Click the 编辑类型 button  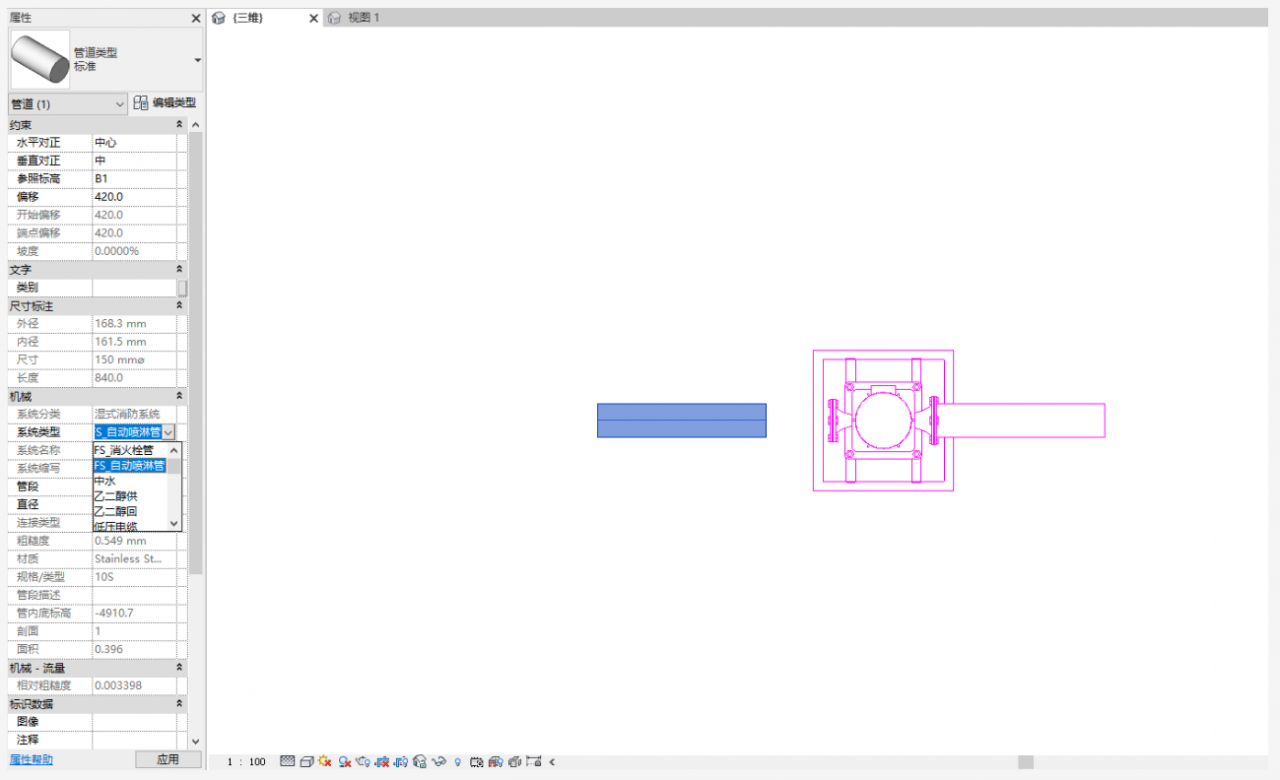pos(165,103)
